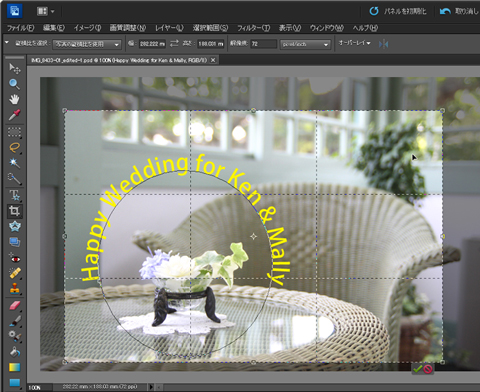
Task: Click the right-middle crop handle
Action: coord(443,236)
